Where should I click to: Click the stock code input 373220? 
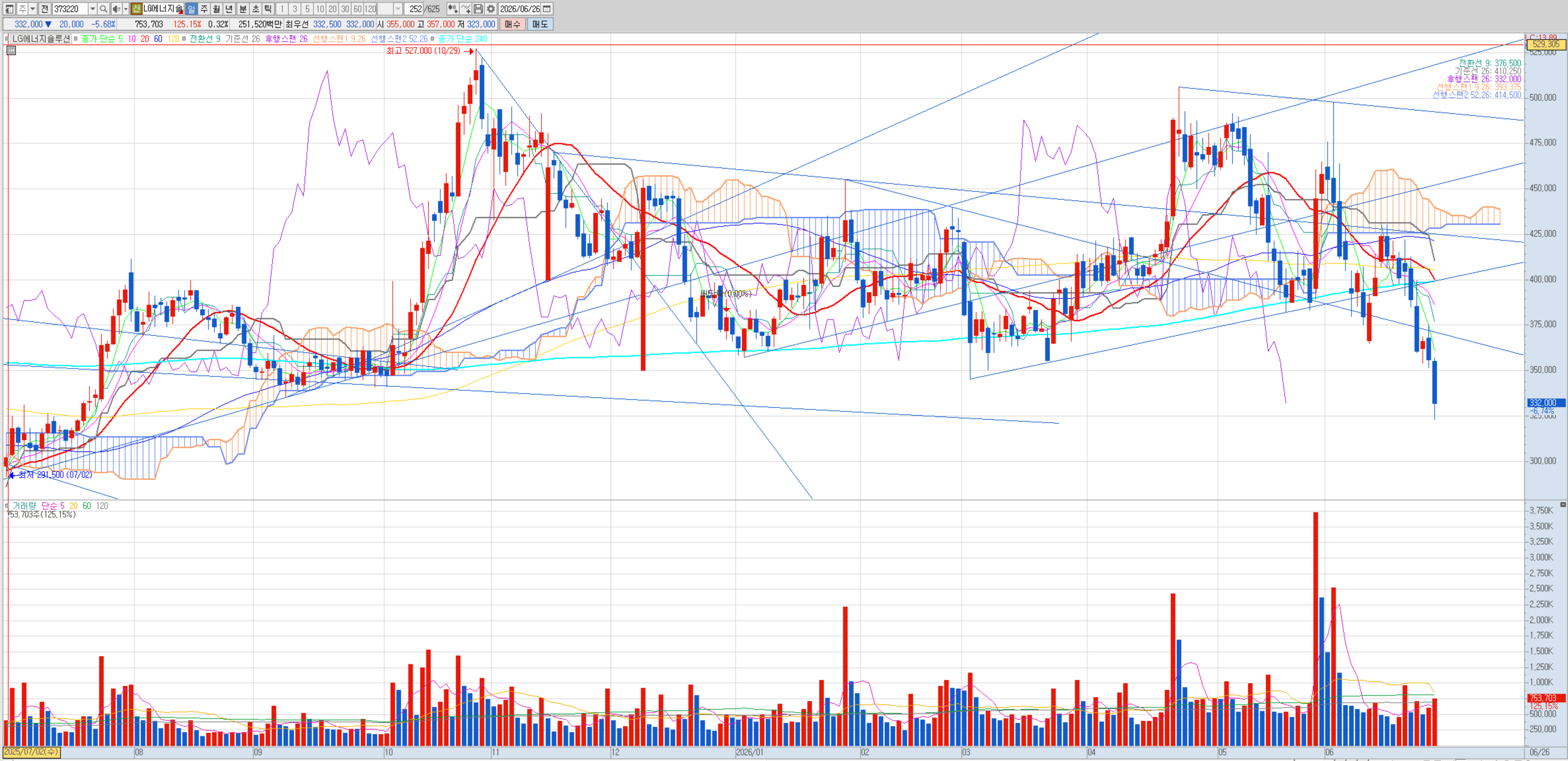pyautogui.click(x=70, y=8)
